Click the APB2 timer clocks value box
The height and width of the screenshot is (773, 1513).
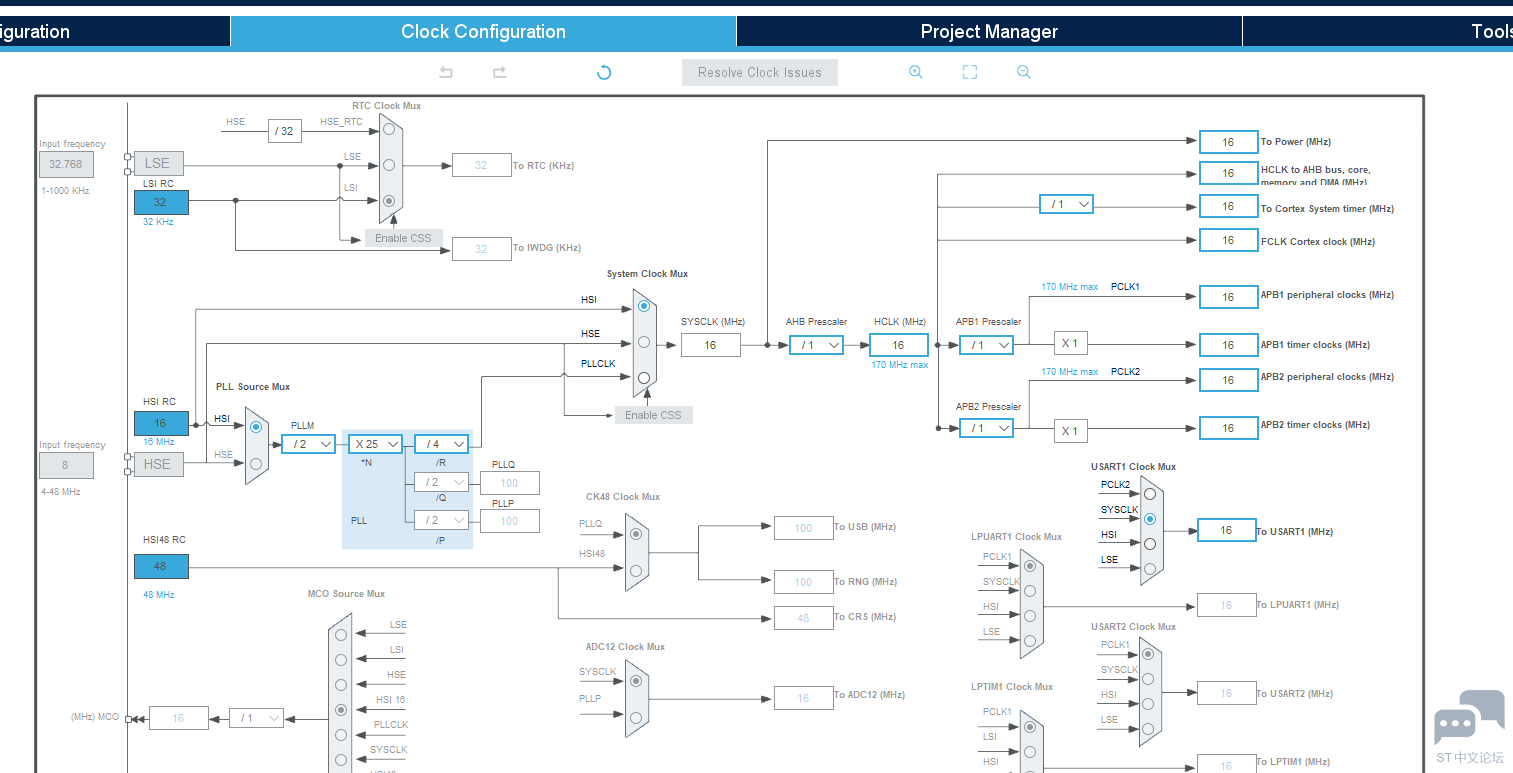click(x=1228, y=428)
